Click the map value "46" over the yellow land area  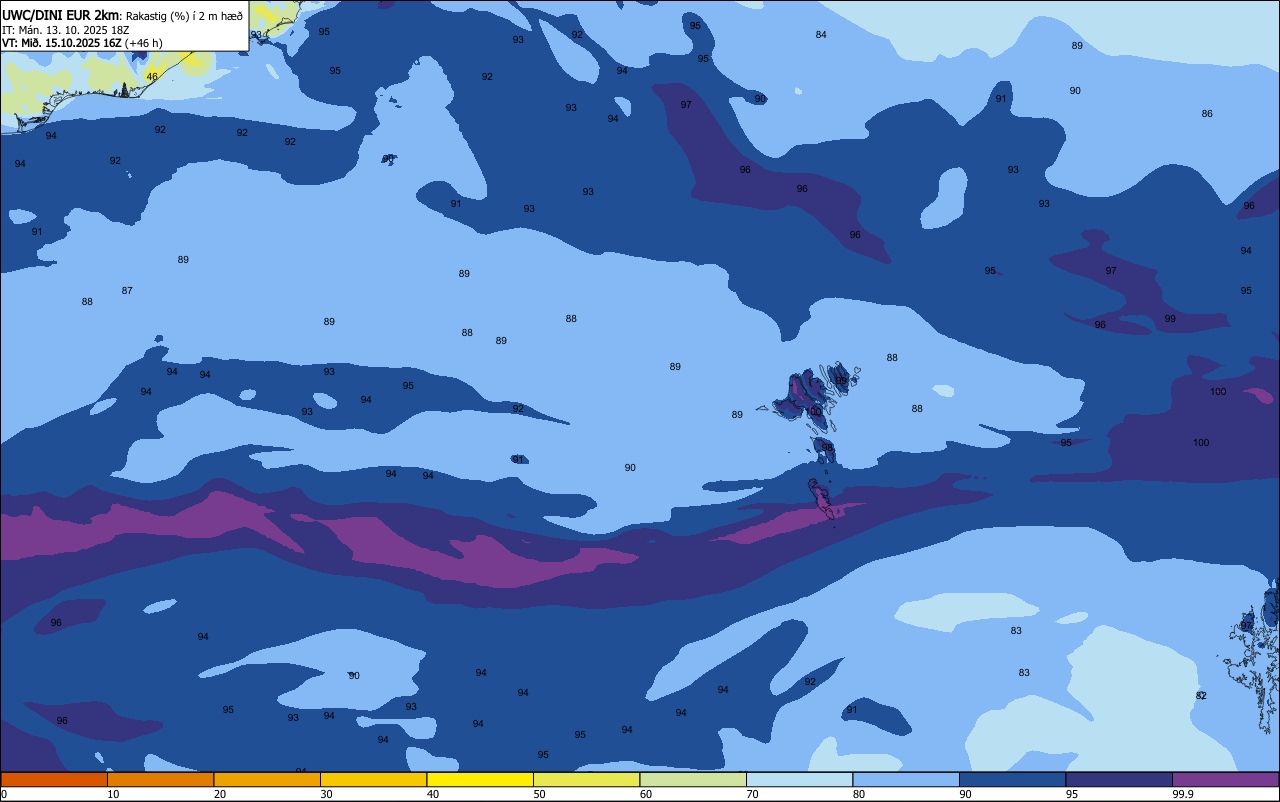(152, 77)
